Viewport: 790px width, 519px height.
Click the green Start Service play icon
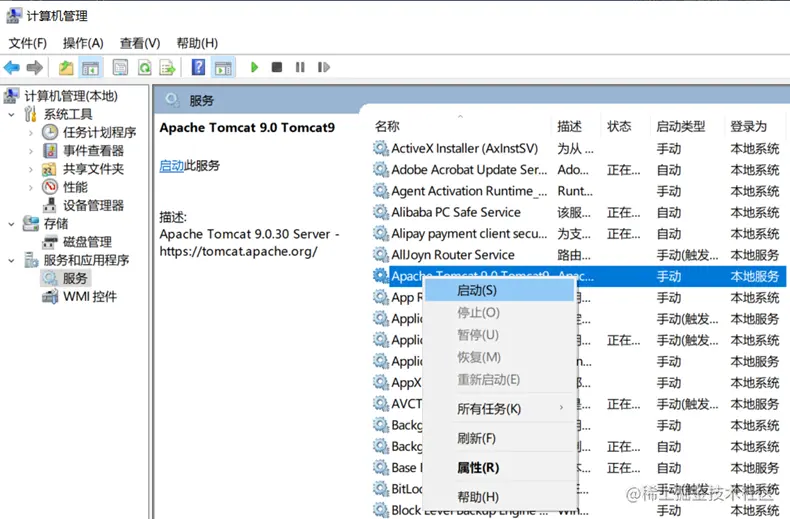coord(254,67)
